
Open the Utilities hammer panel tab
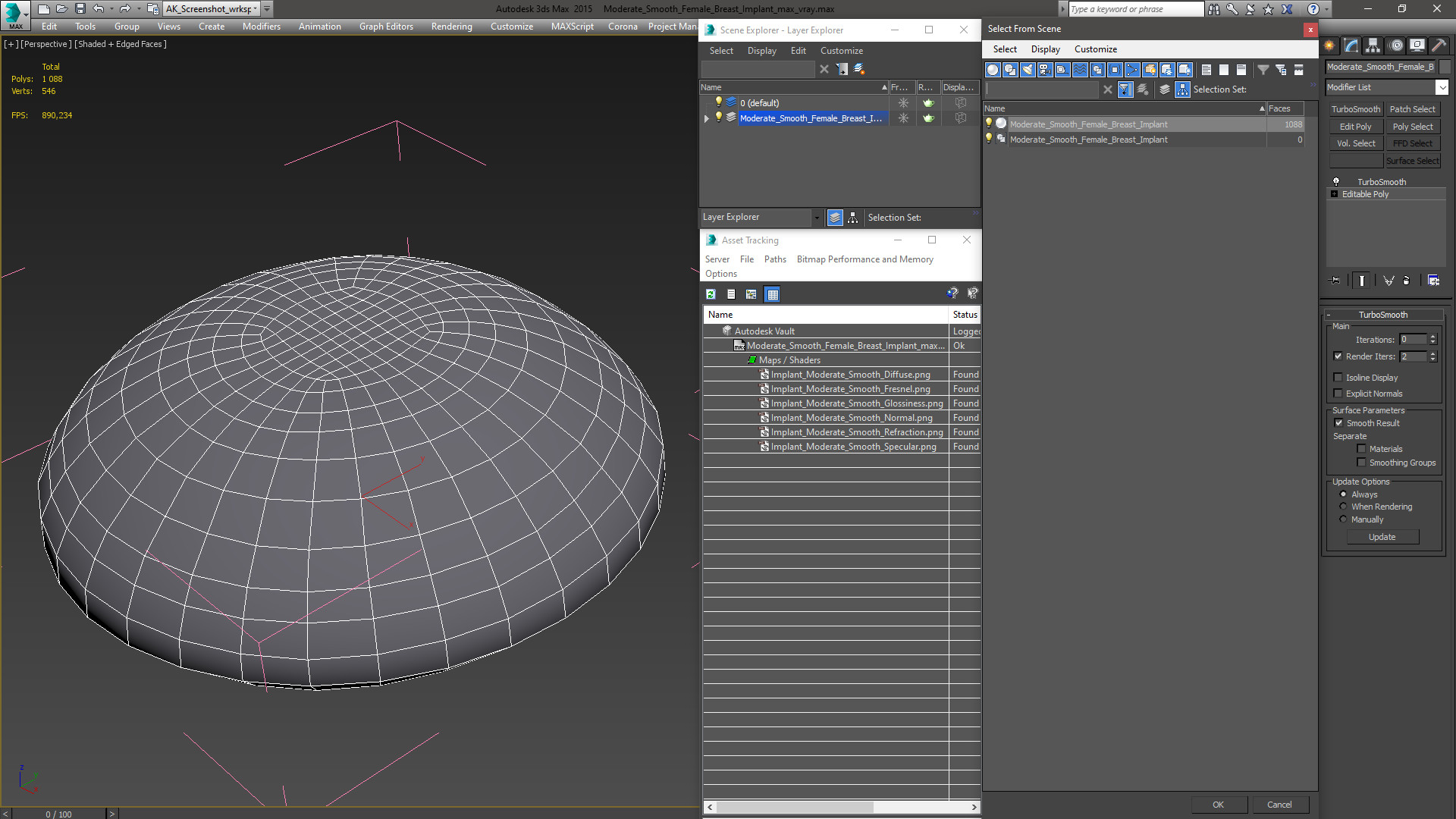coord(1439,46)
